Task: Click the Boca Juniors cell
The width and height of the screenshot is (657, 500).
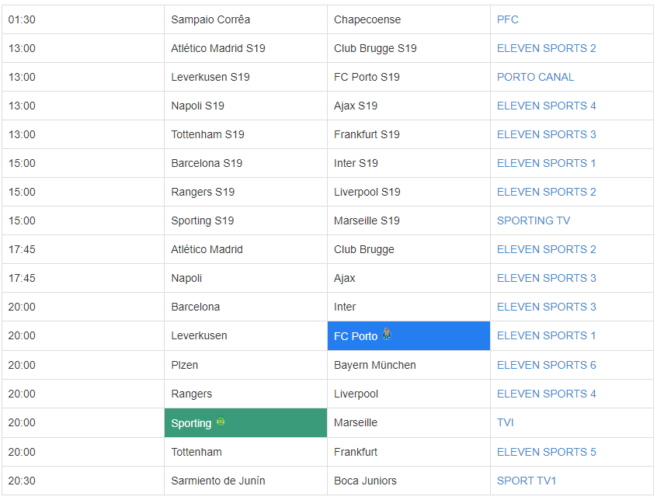Action: 409,481
